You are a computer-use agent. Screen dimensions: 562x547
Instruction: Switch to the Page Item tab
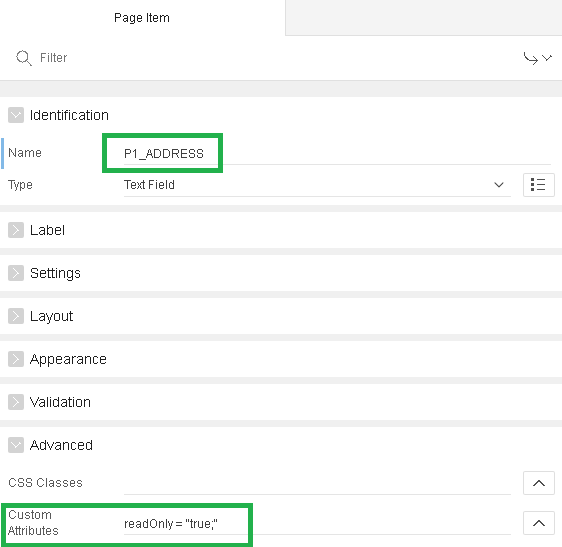pos(142,18)
